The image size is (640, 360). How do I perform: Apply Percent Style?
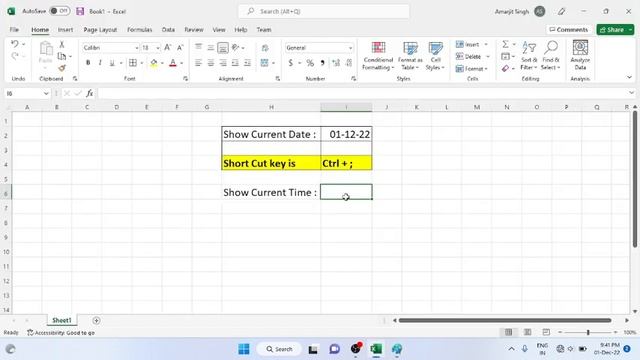click(x=310, y=63)
